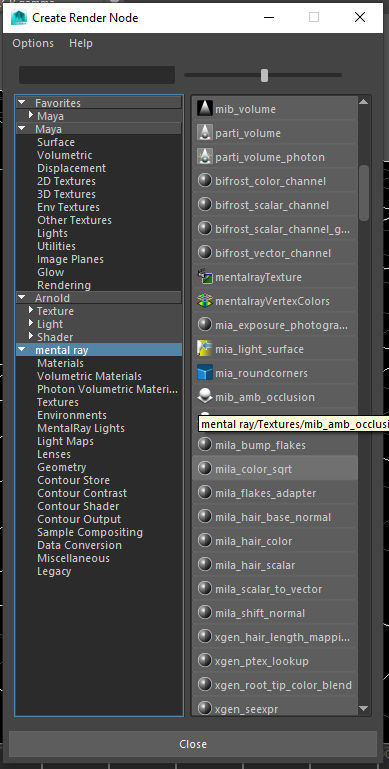The image size is (389, 769).
Task: Collapse the Favorites category arrow
Action: click(22, 103)
